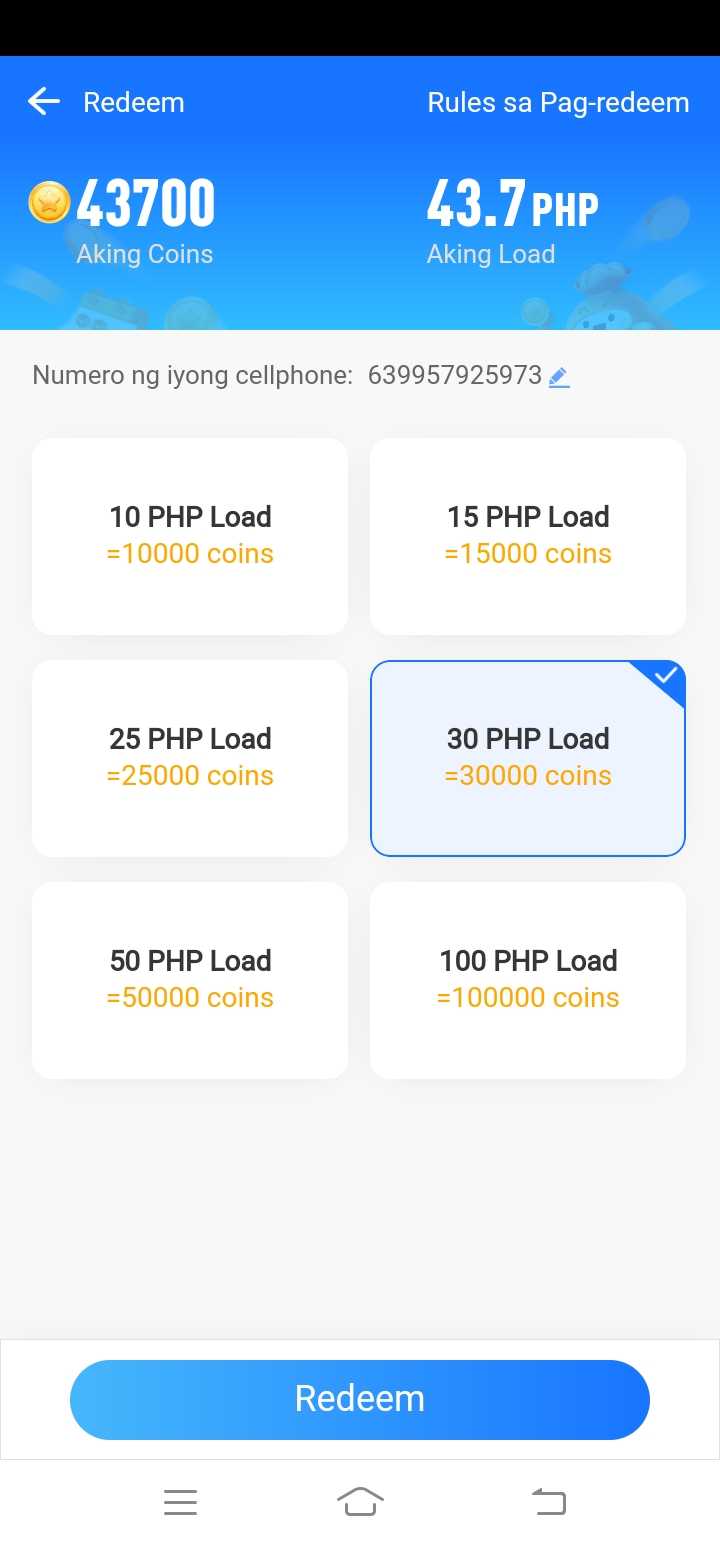Image resolution: width=720 pixels, height=1544 pixels.
Task: Open Rules sa Pag-redeem
Action: 558,102
